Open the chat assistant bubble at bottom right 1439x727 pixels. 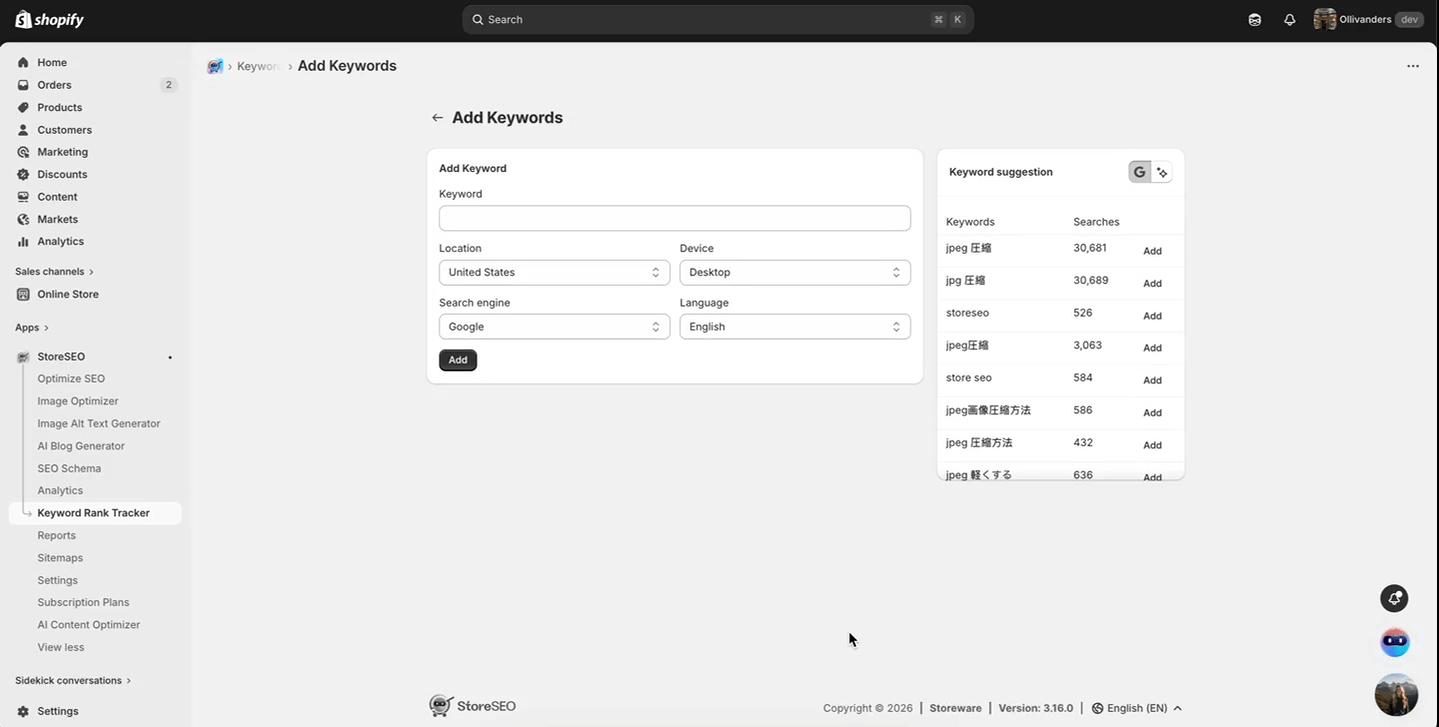[x=1394, y=641]
